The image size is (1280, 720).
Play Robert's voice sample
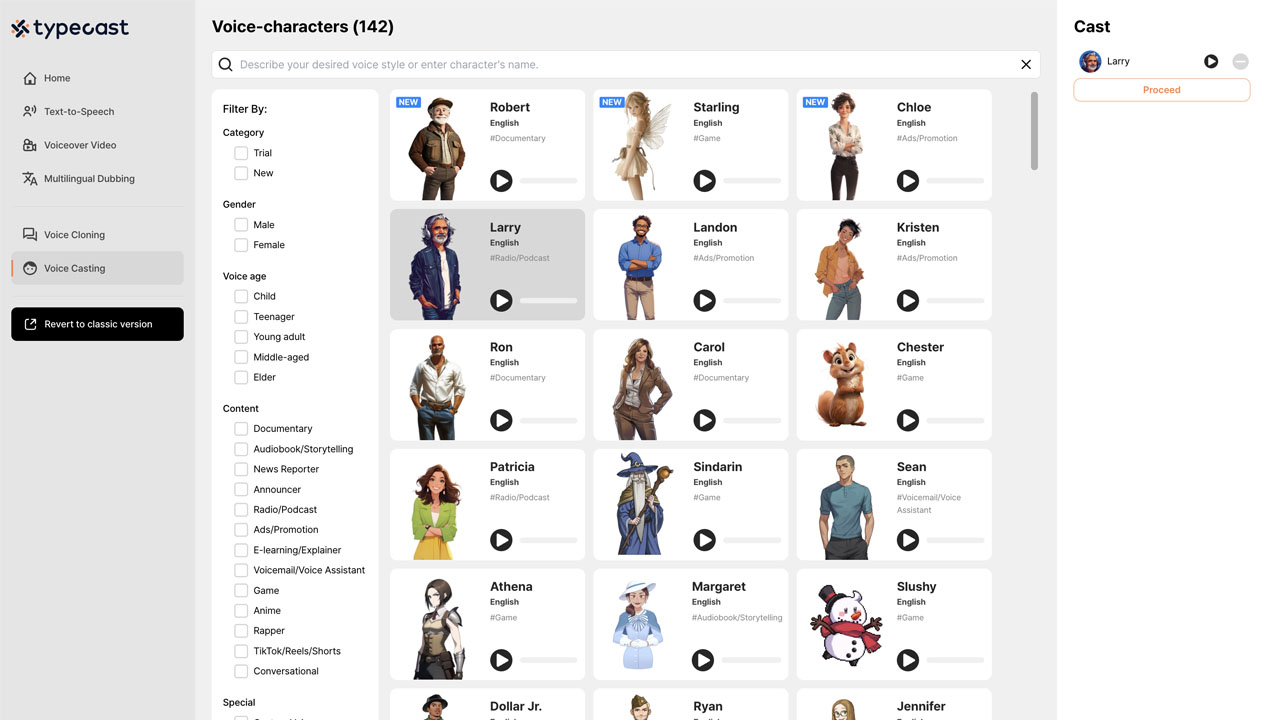501,181
